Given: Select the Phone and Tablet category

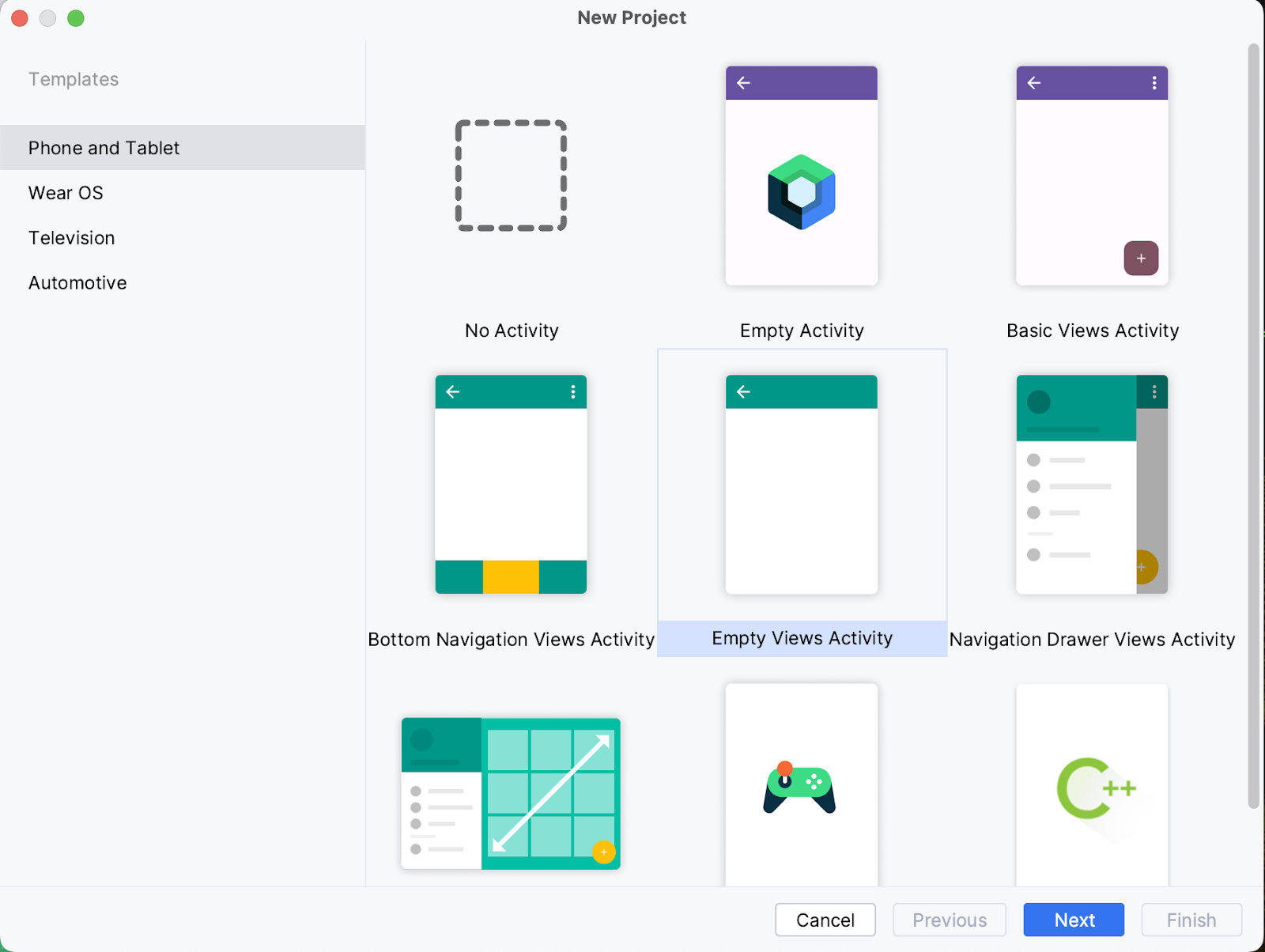Looking at the screenshot, I should [x=104, y=147].
